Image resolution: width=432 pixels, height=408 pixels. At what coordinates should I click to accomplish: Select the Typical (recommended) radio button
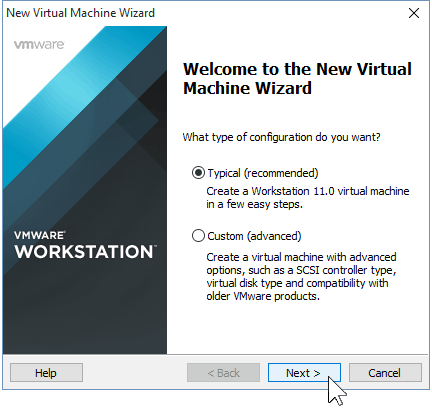tap(198, 173)
